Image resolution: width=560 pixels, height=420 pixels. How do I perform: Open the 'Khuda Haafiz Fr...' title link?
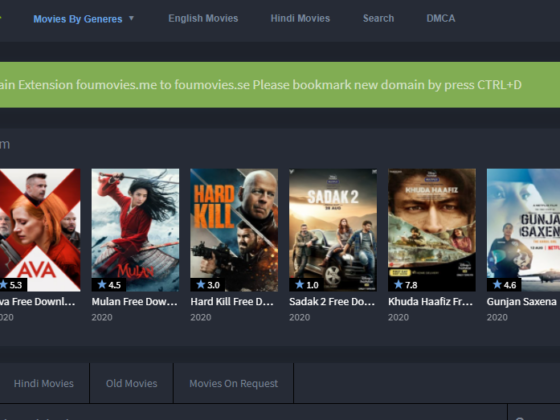point(431,302)
